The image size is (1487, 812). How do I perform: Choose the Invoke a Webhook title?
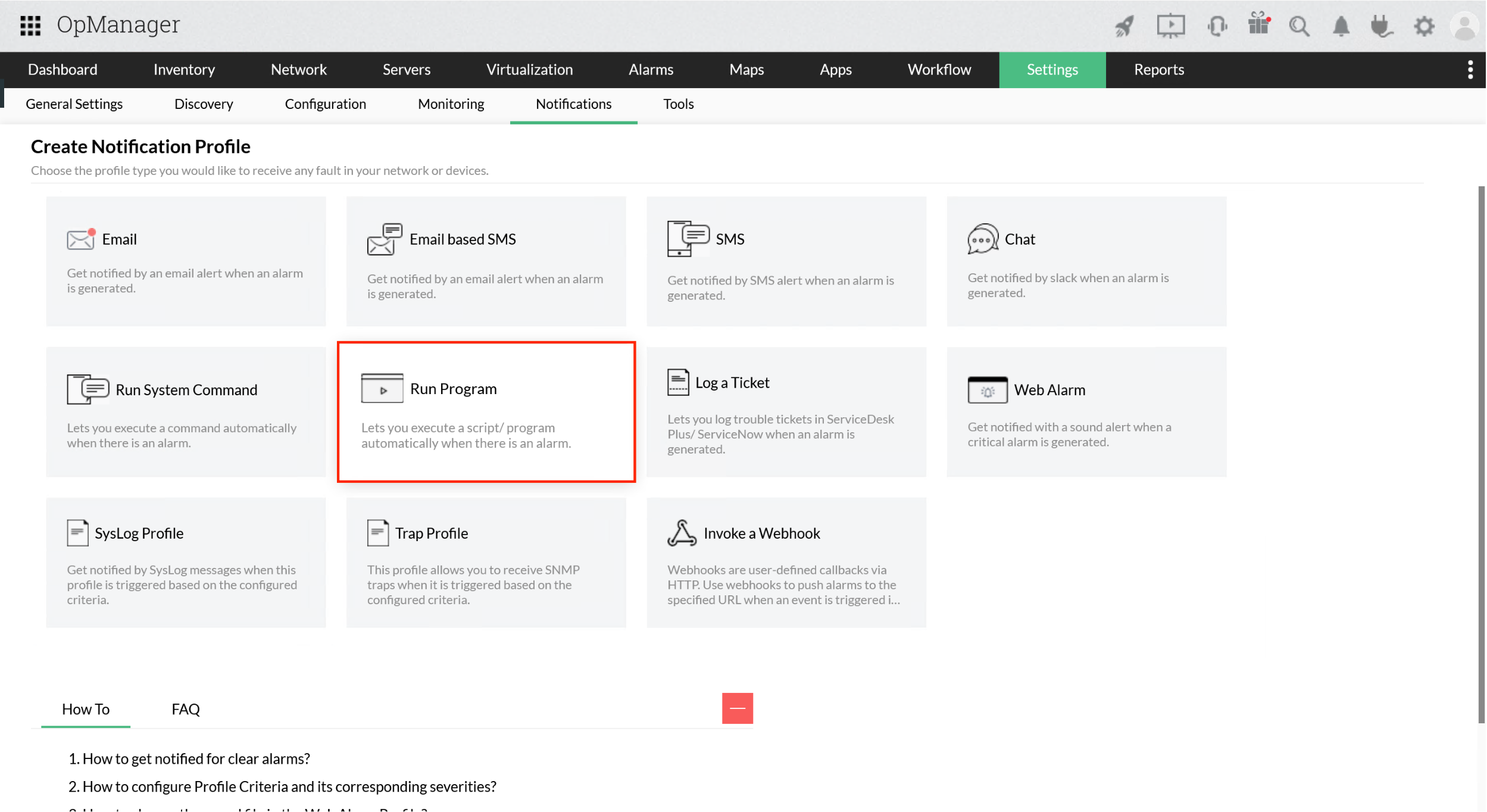click(x=762, y=533)
